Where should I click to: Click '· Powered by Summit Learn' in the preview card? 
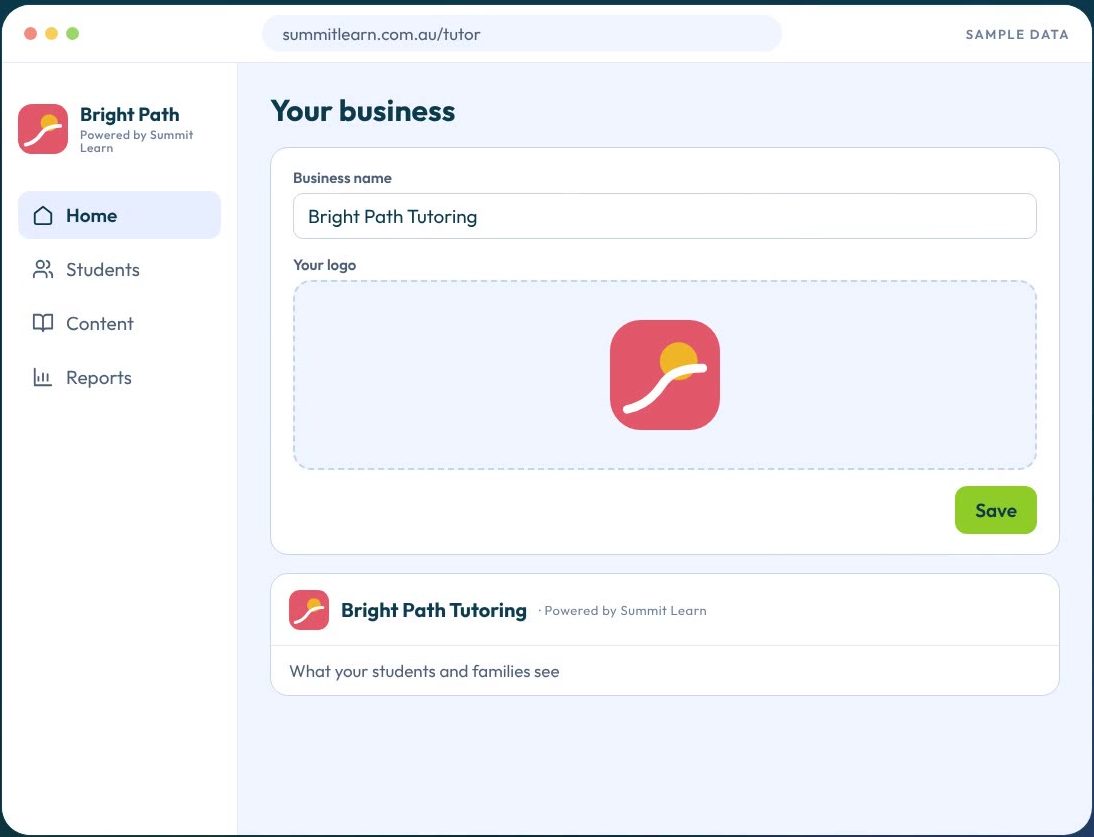coord(622,611)
